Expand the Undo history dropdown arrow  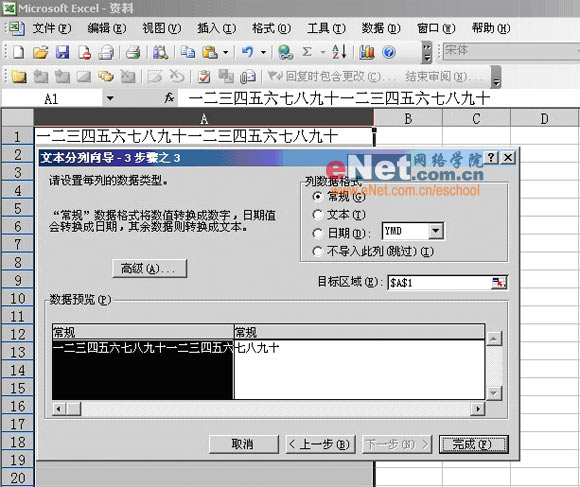[263, 52]
